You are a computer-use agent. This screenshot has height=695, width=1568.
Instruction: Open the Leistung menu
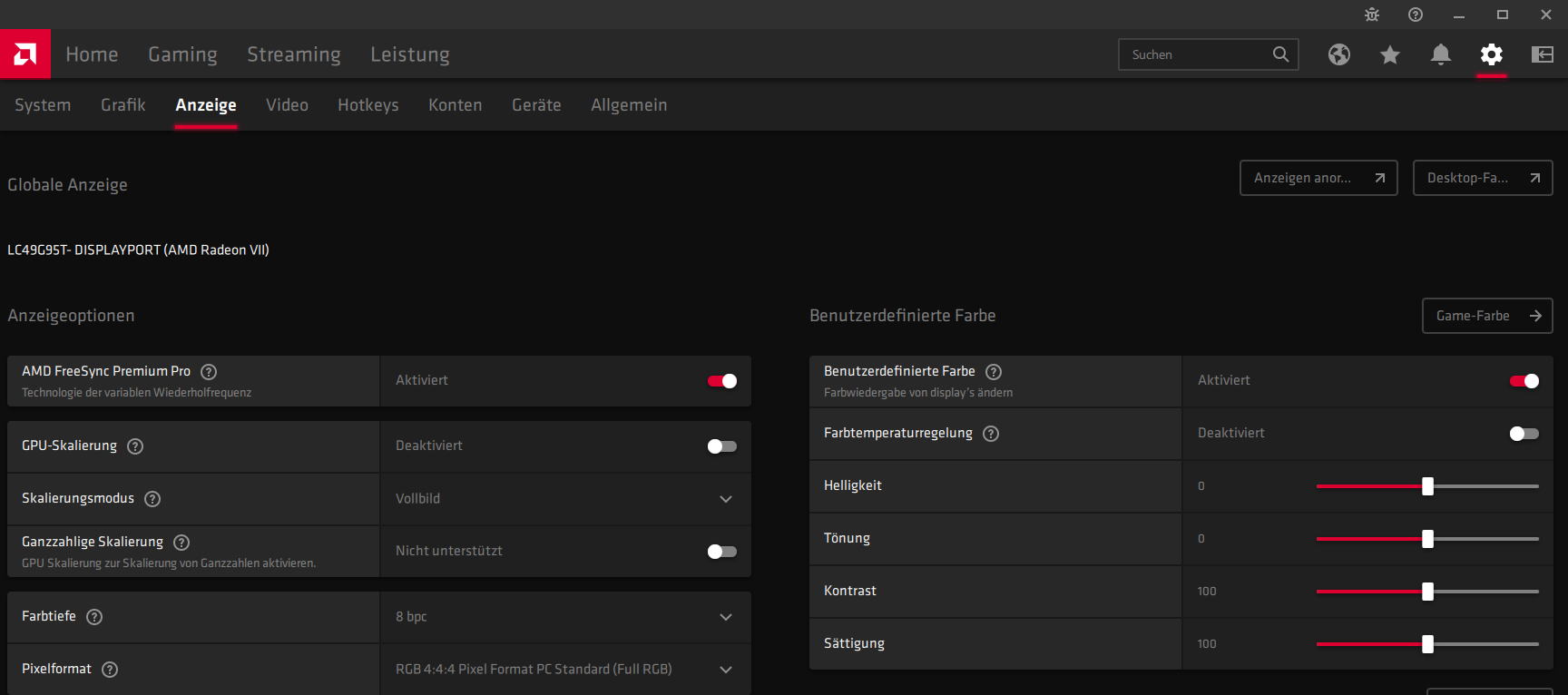410,54
